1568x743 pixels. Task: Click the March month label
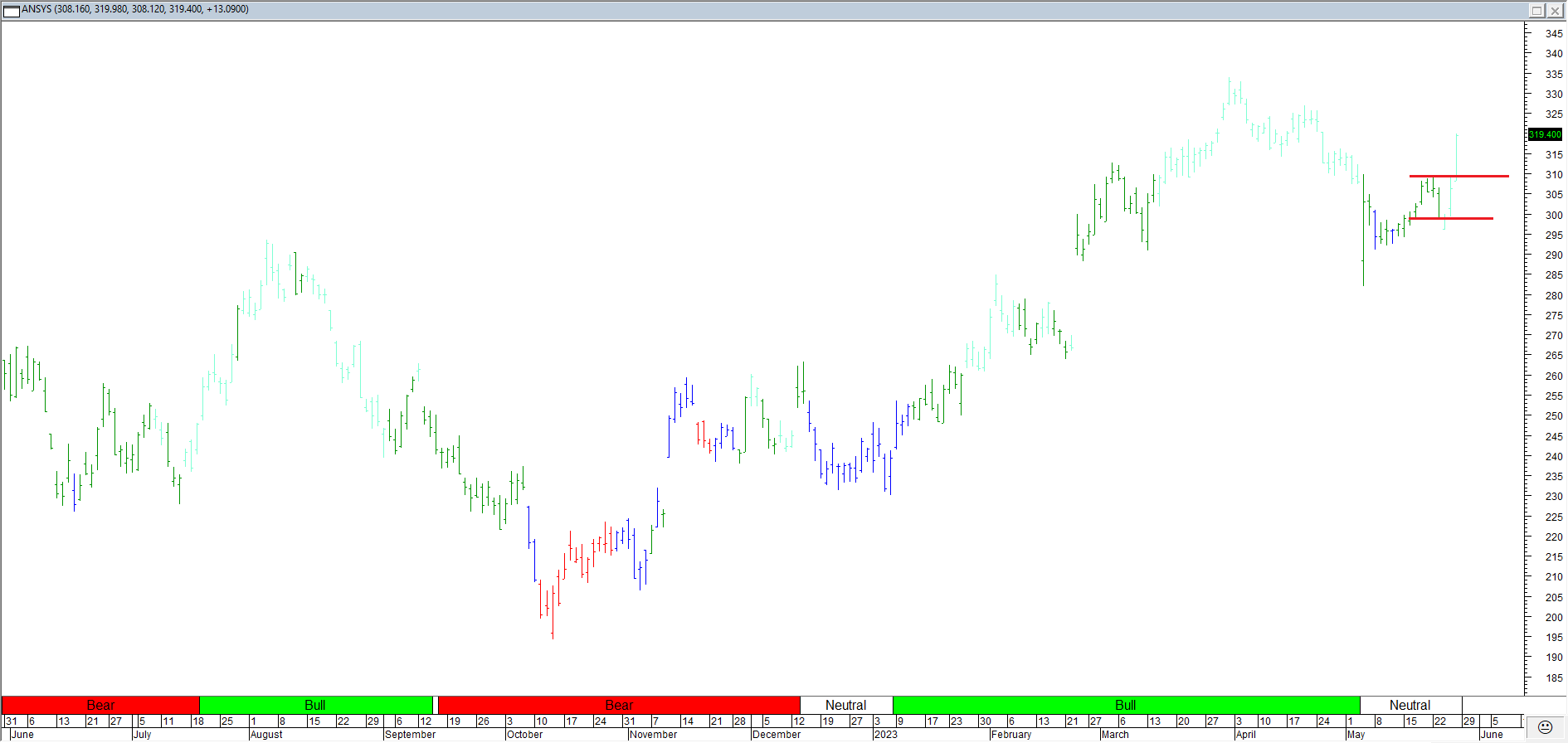point(1115,735)
